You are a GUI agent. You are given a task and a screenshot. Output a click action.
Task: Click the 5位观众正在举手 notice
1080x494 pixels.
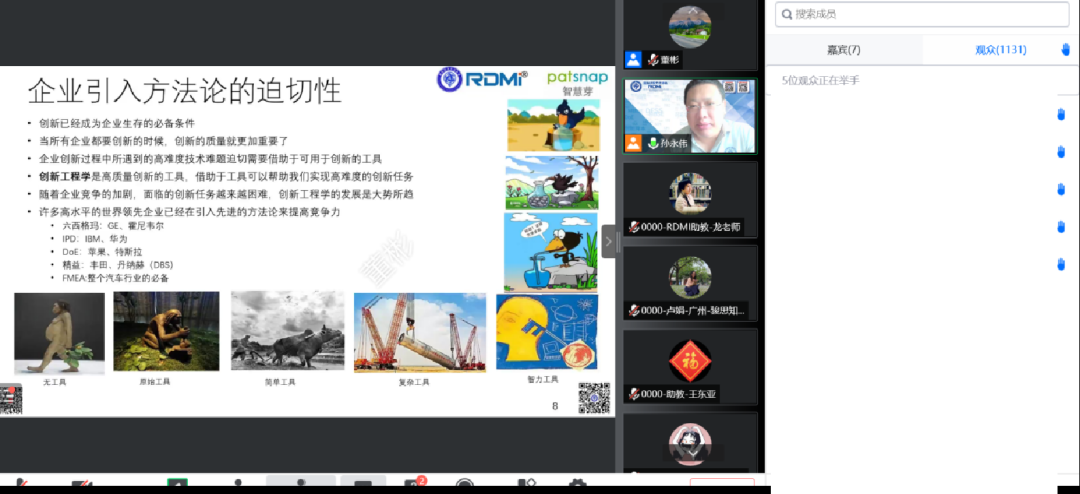[x=820, y=80]
